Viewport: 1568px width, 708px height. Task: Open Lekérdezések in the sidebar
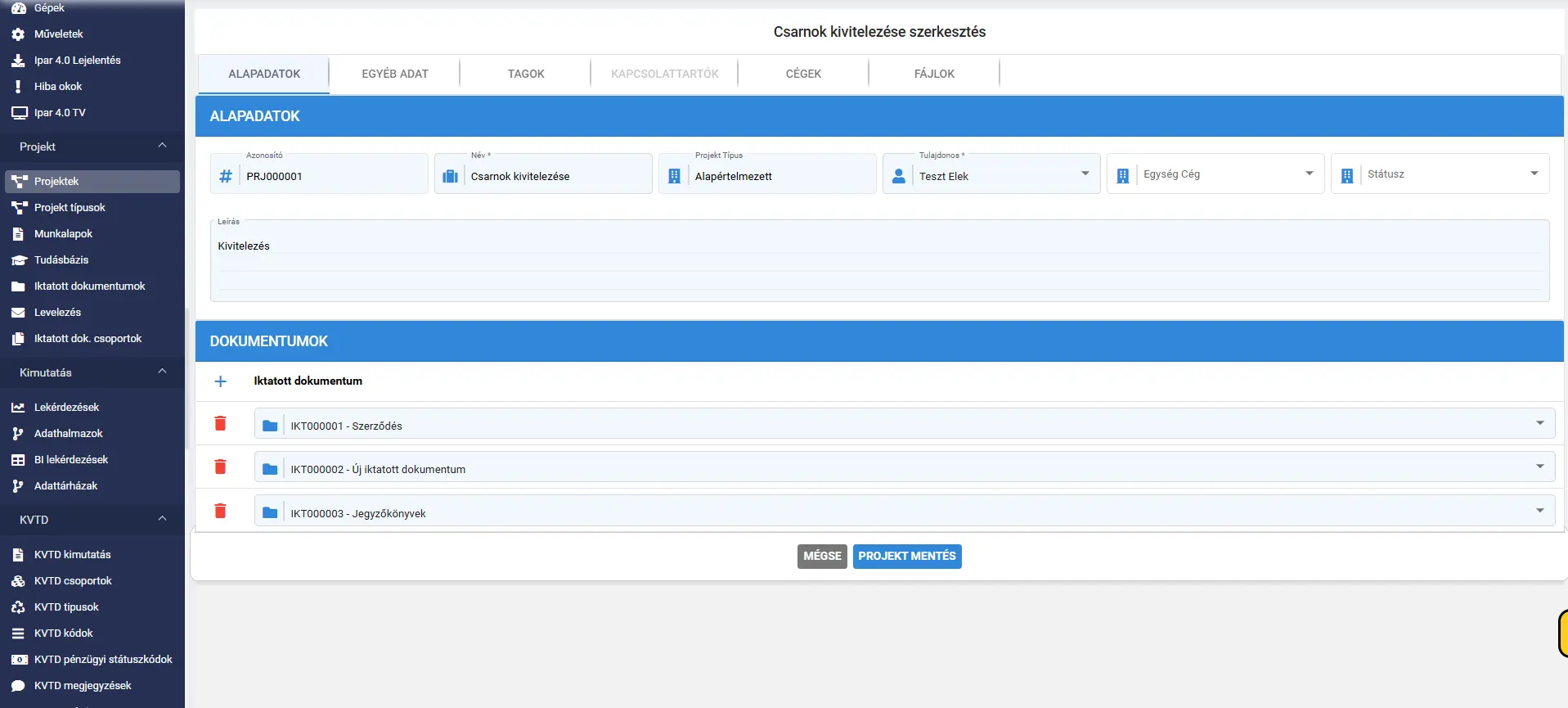click(66, 408)
